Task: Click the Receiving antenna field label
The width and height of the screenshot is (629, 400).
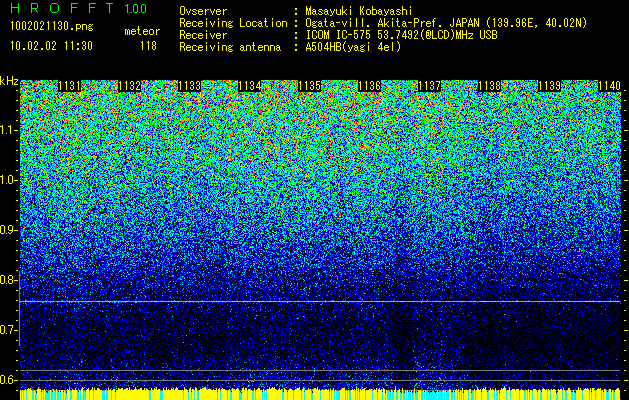Action: pyautogui.click(x=230, y=47)
